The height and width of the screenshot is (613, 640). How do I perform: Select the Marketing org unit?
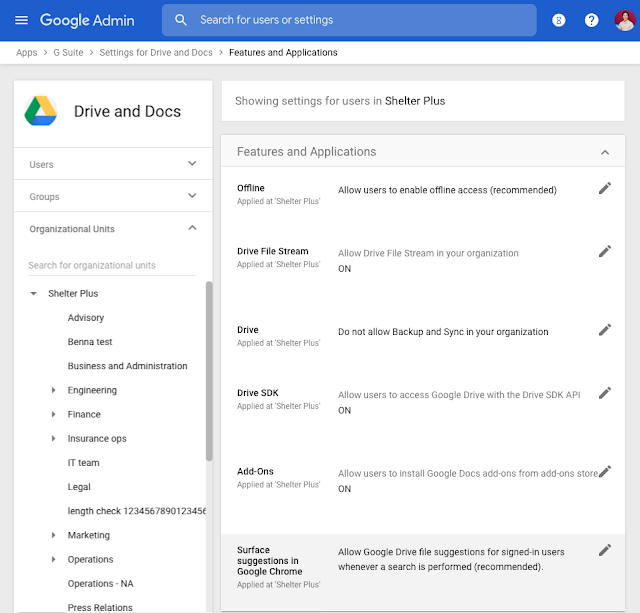pos(89,535)
